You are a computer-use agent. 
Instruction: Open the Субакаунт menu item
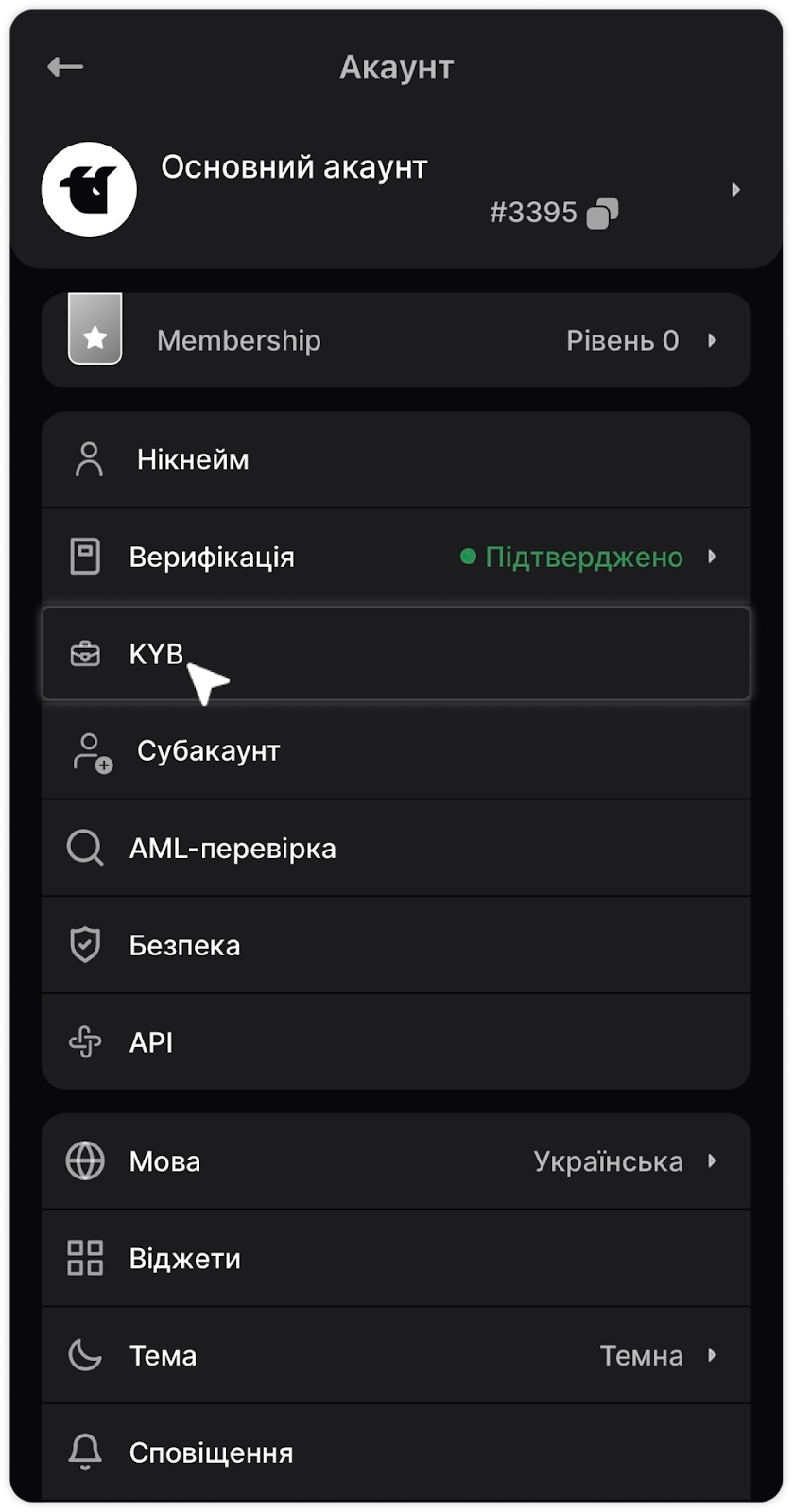[x=208, y=751]
